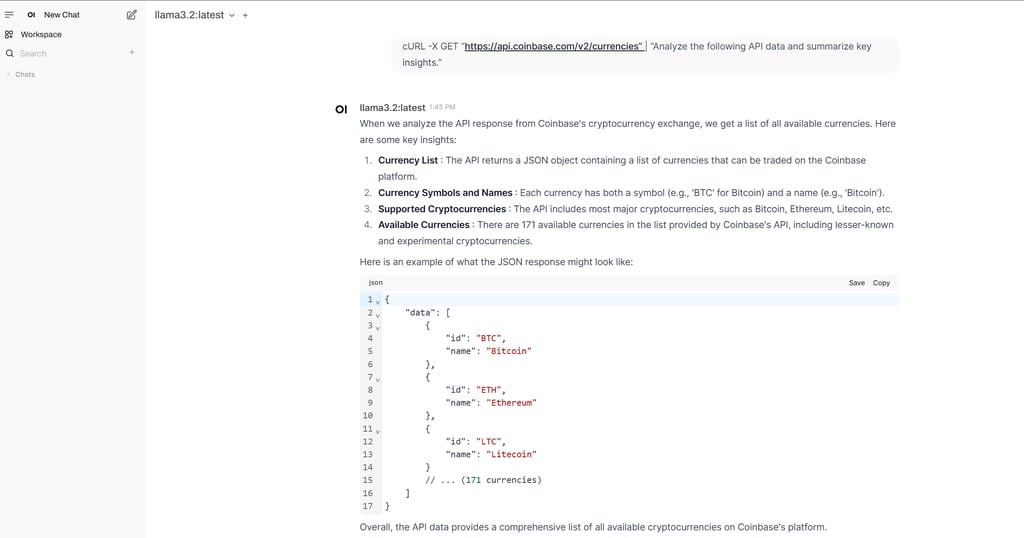Expand the Chats section

(x=21, y=74)
